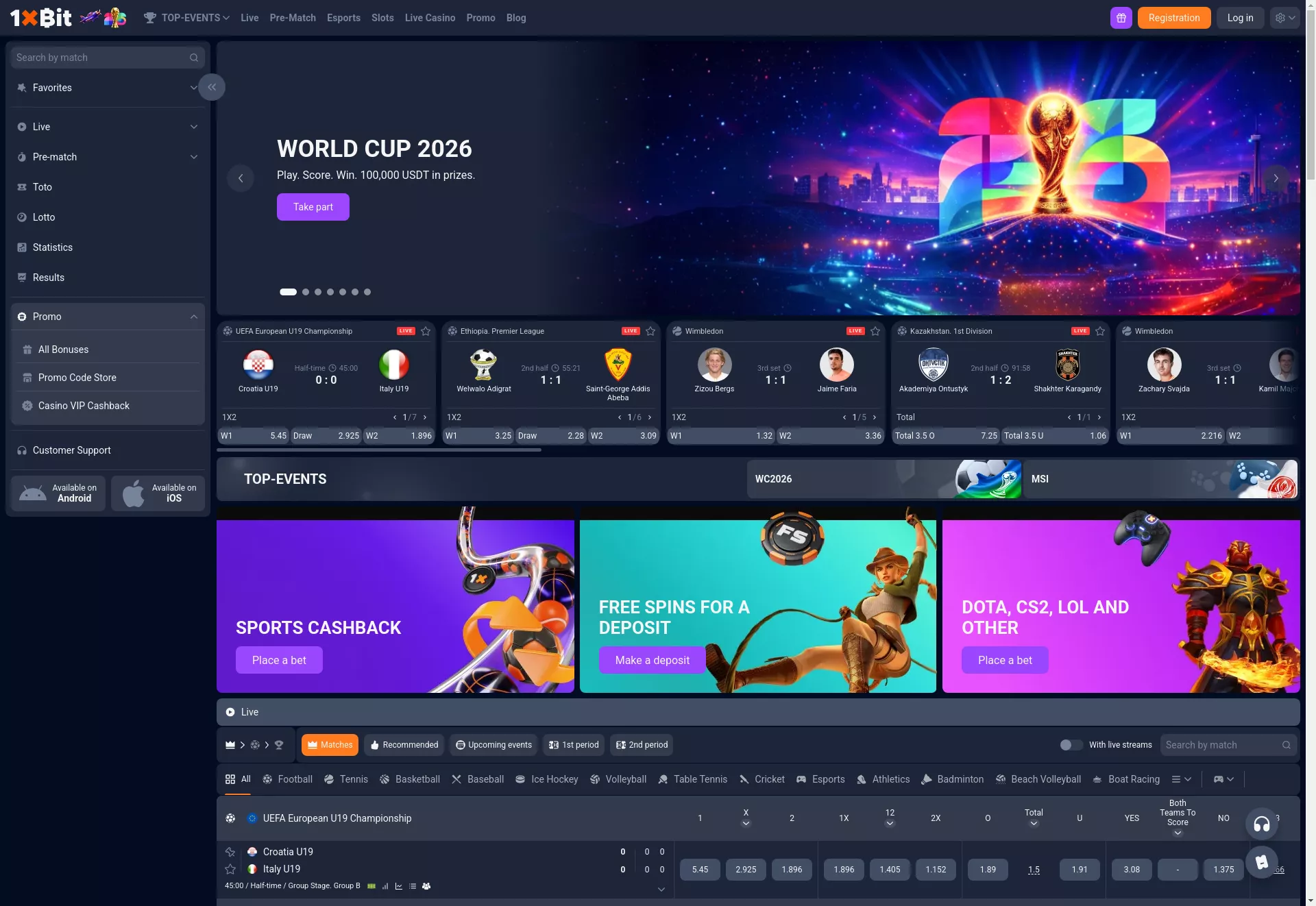Screen dimensions: 1316x906
Task: Click the Log in button
Action: [x=1240, y=18]
